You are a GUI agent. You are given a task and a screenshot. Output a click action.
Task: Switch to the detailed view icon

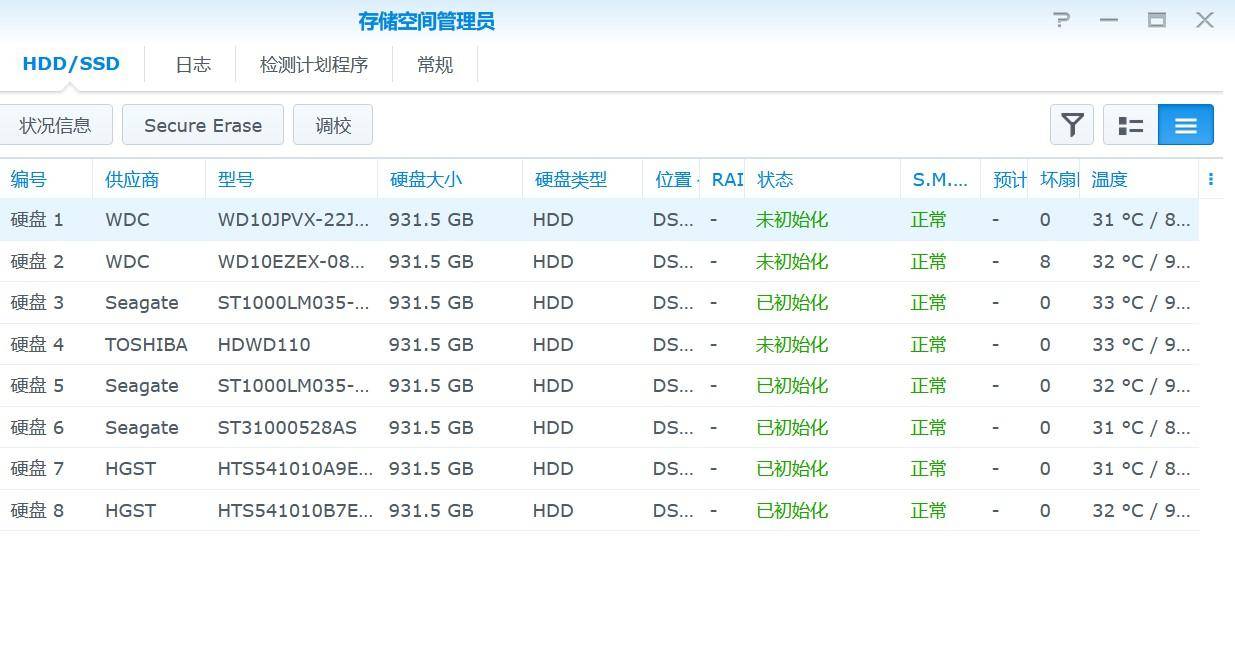tap(1130, 125)
